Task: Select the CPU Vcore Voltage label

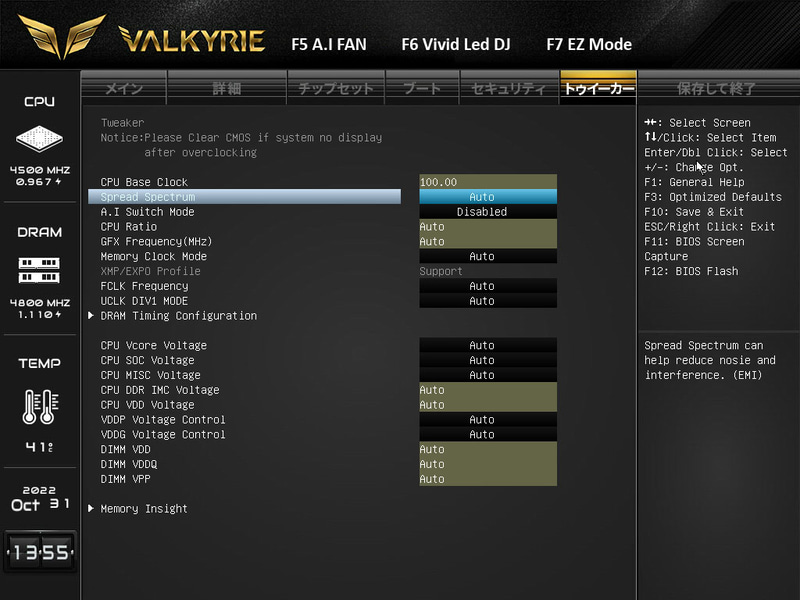Action: point(154,345)
